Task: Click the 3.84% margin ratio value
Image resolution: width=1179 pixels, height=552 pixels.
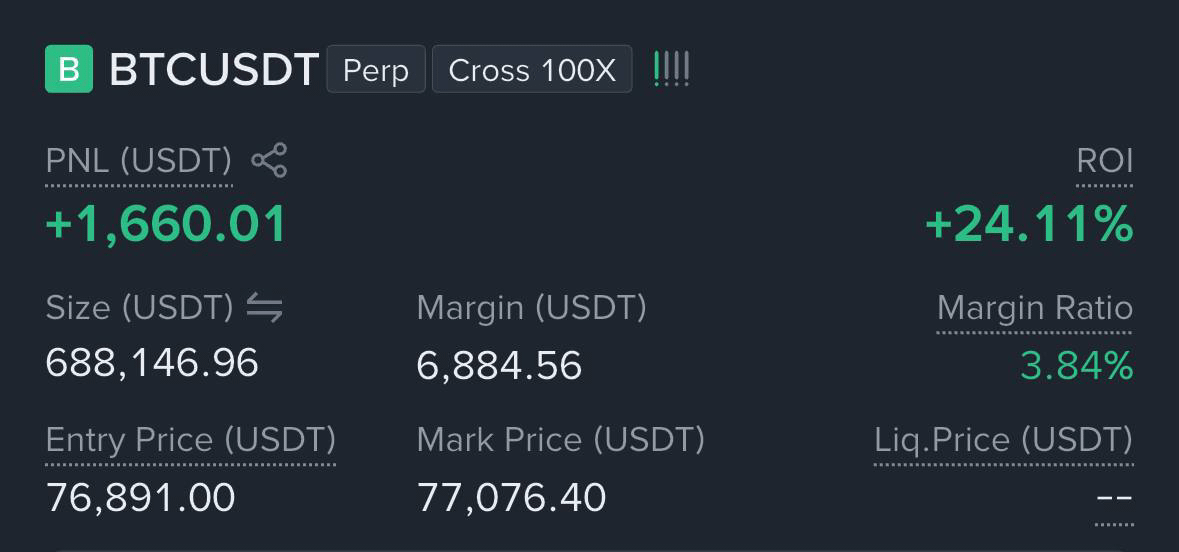Action: point(1077,365)
